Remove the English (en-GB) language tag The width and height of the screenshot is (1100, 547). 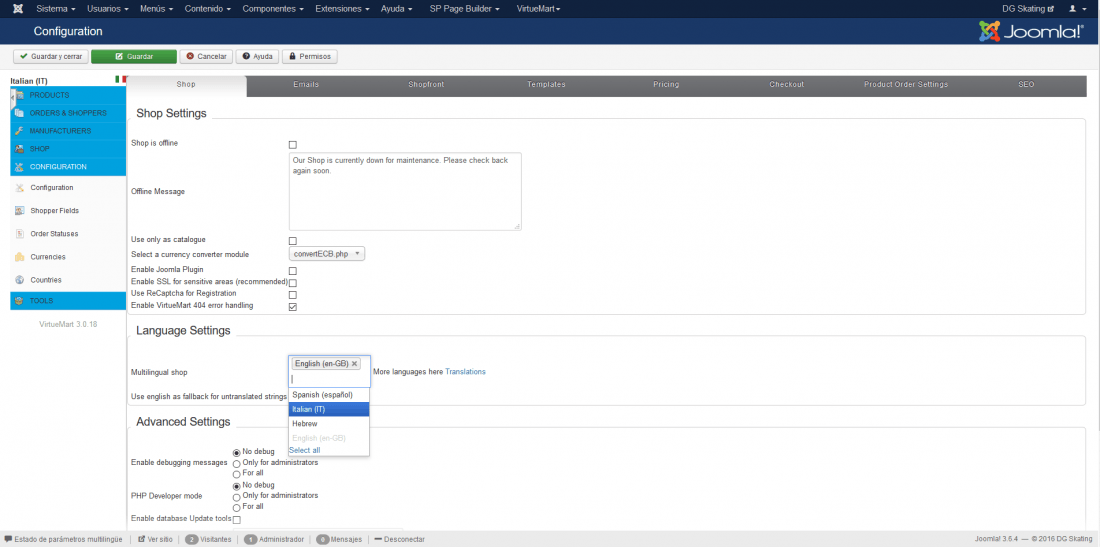tap(354, 363)
